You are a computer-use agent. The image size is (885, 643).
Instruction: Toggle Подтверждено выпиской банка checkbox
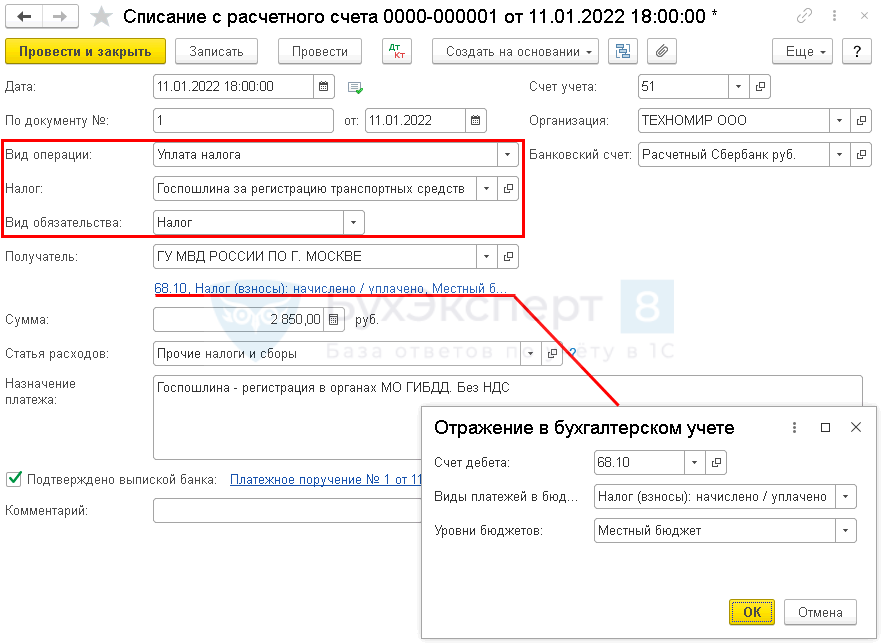tap(13, 479)
